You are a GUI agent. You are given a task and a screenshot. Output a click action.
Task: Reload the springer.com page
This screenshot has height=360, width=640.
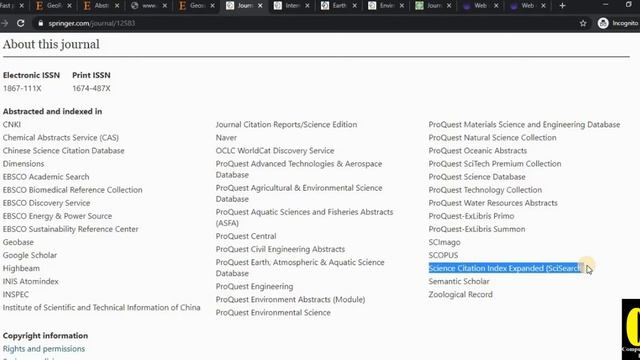tap(20, 23)
